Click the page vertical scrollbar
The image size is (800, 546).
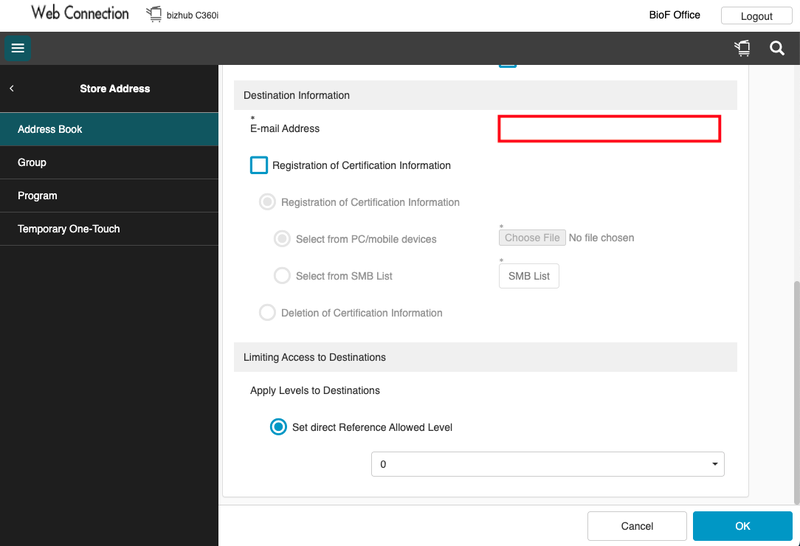click(x=796, y=392)
